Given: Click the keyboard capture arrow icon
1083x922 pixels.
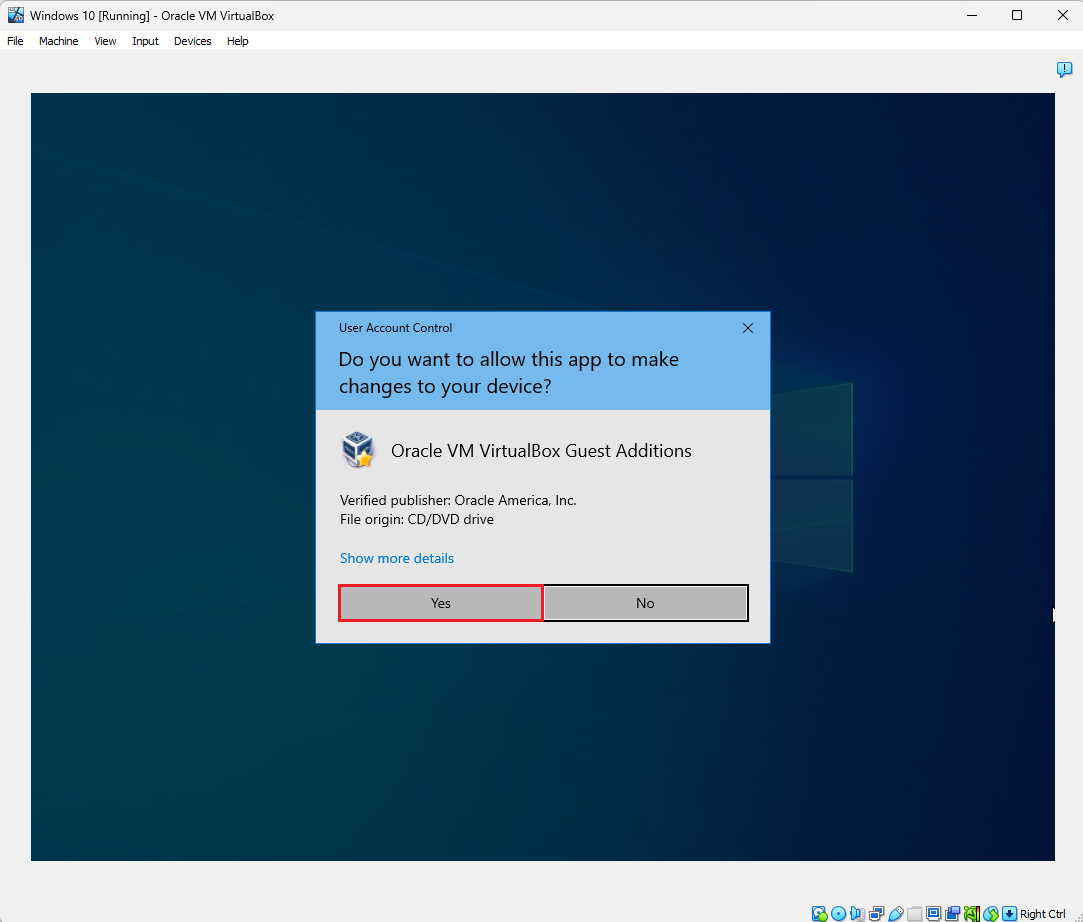Looking at the screenshot, I should click(1010, 914).
